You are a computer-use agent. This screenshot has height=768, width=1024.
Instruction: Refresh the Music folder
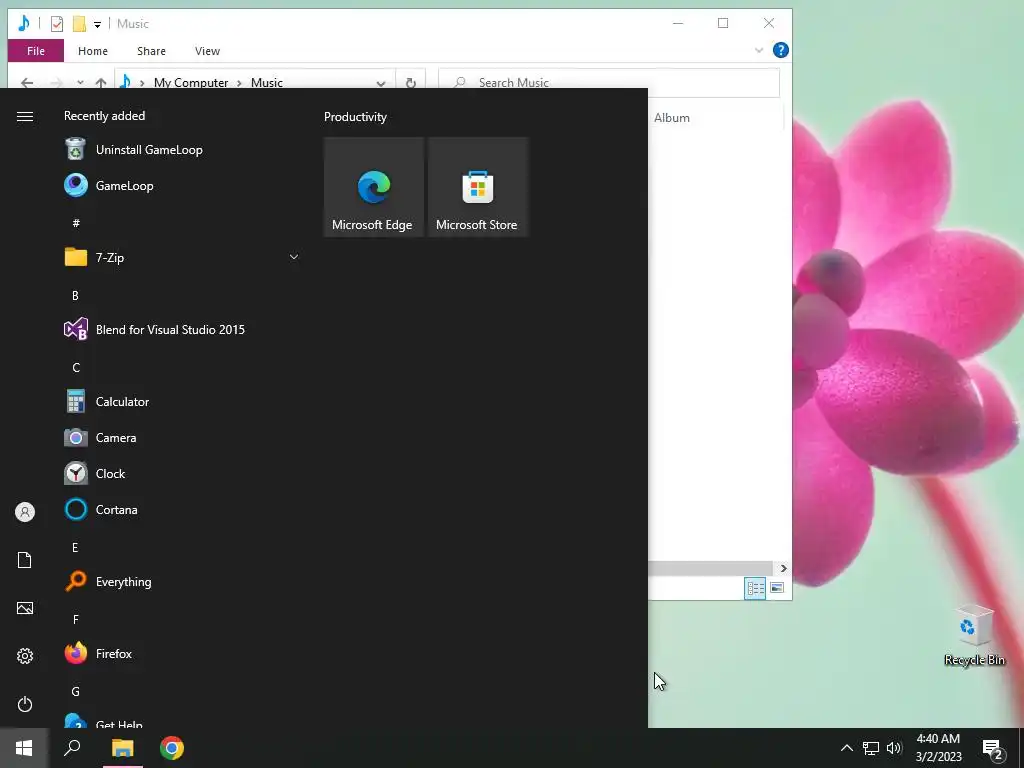pos(411,83)
